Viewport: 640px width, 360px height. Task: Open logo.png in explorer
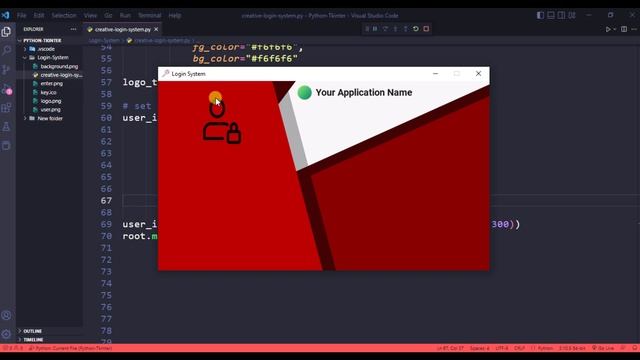[51, 101]
